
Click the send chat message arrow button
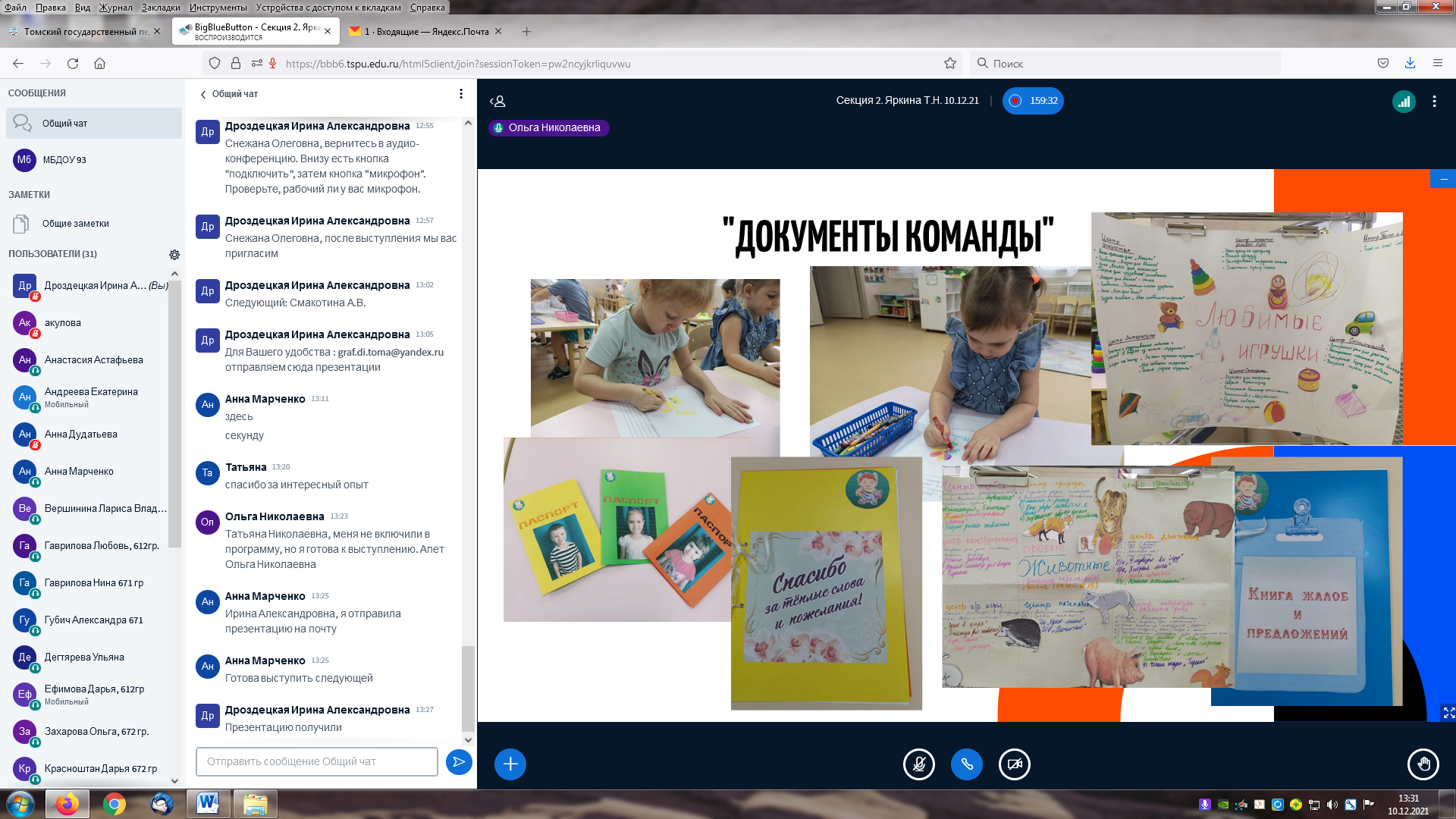point(459,761)
